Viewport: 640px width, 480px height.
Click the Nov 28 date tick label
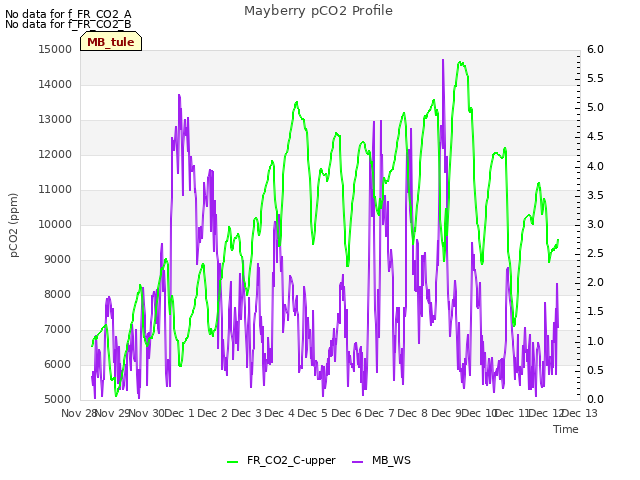(78, 413)
